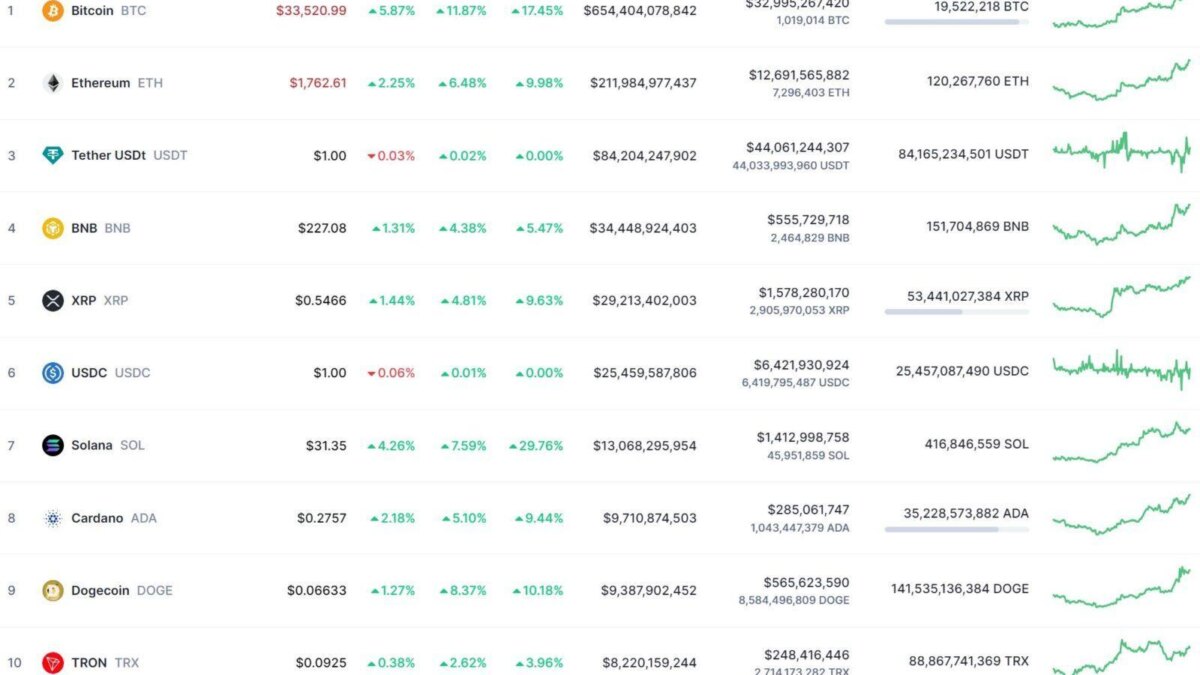Select the Cardano ADA logo
This screenshot has width=1200, height=675.
pyautogui.click(x=53, y=518)
